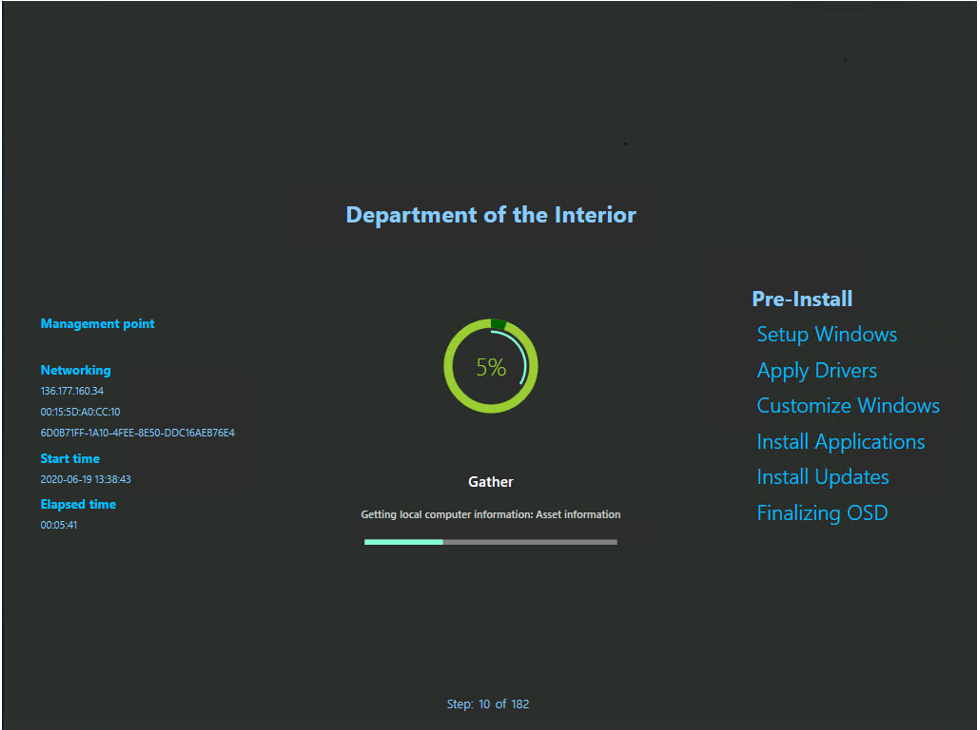Screen dimensions: 980x730
Task: Click the Gather step name
Action: tap(491, 482)
